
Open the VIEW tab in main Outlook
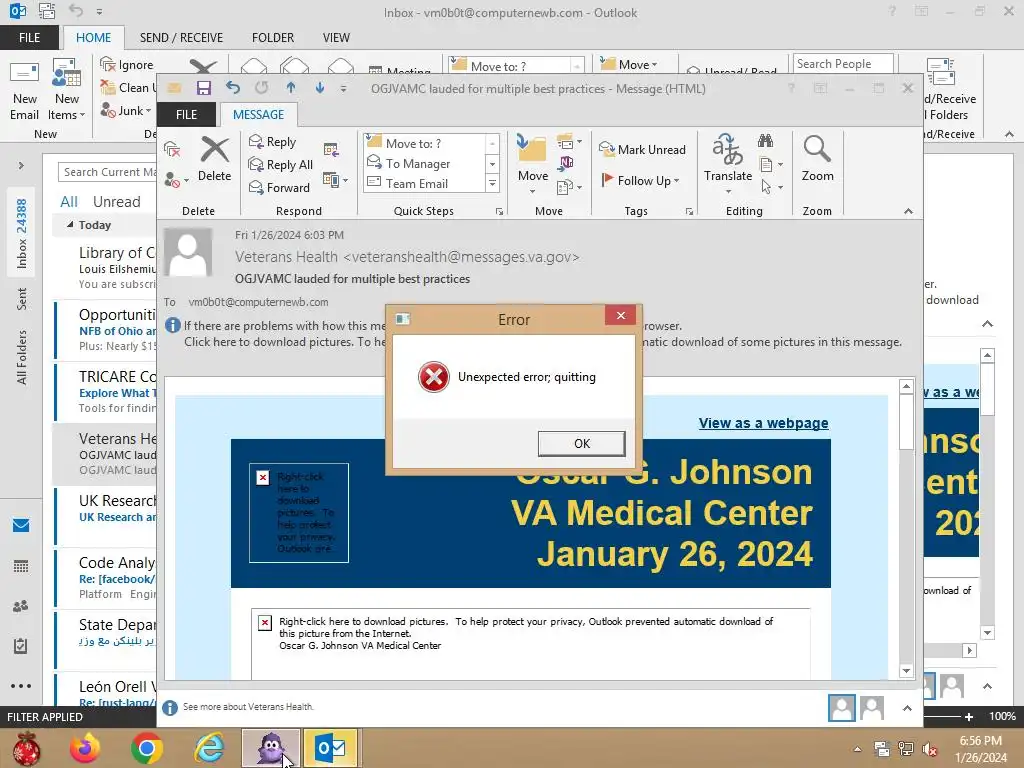[x=336, y=38]
